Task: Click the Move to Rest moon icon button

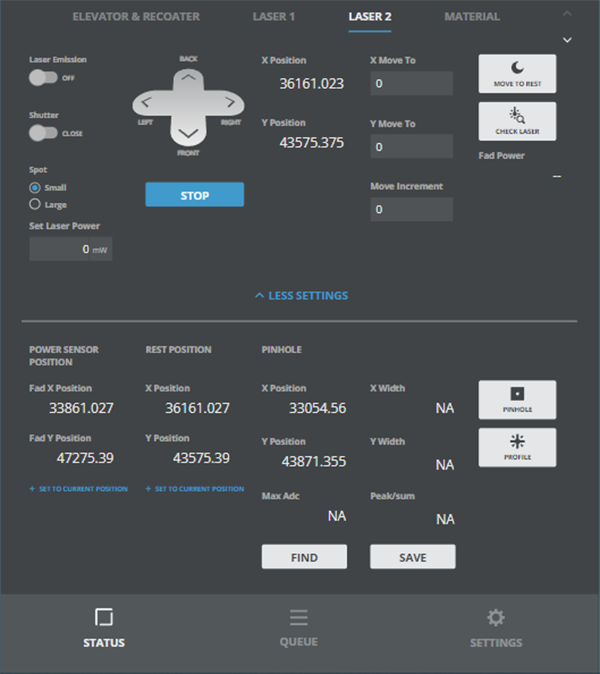Action: (517, 73)
